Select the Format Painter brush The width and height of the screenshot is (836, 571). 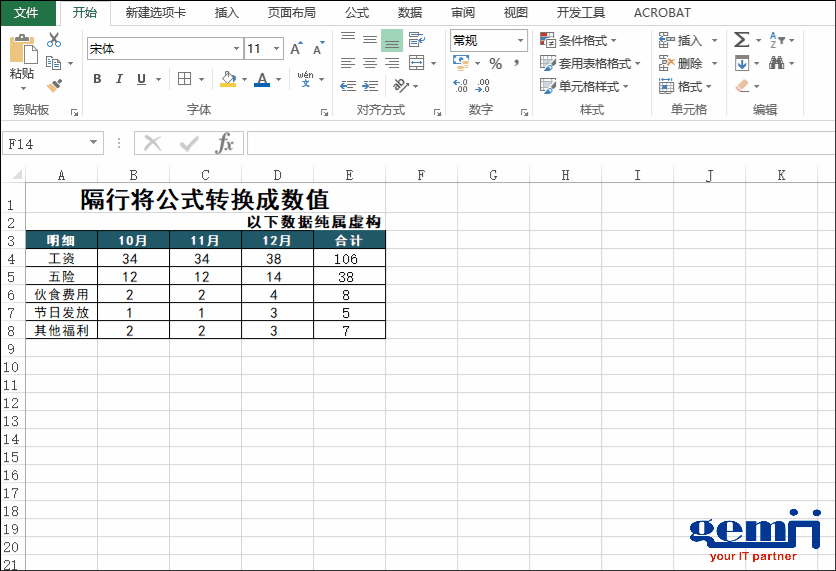(x=54, y=85)
